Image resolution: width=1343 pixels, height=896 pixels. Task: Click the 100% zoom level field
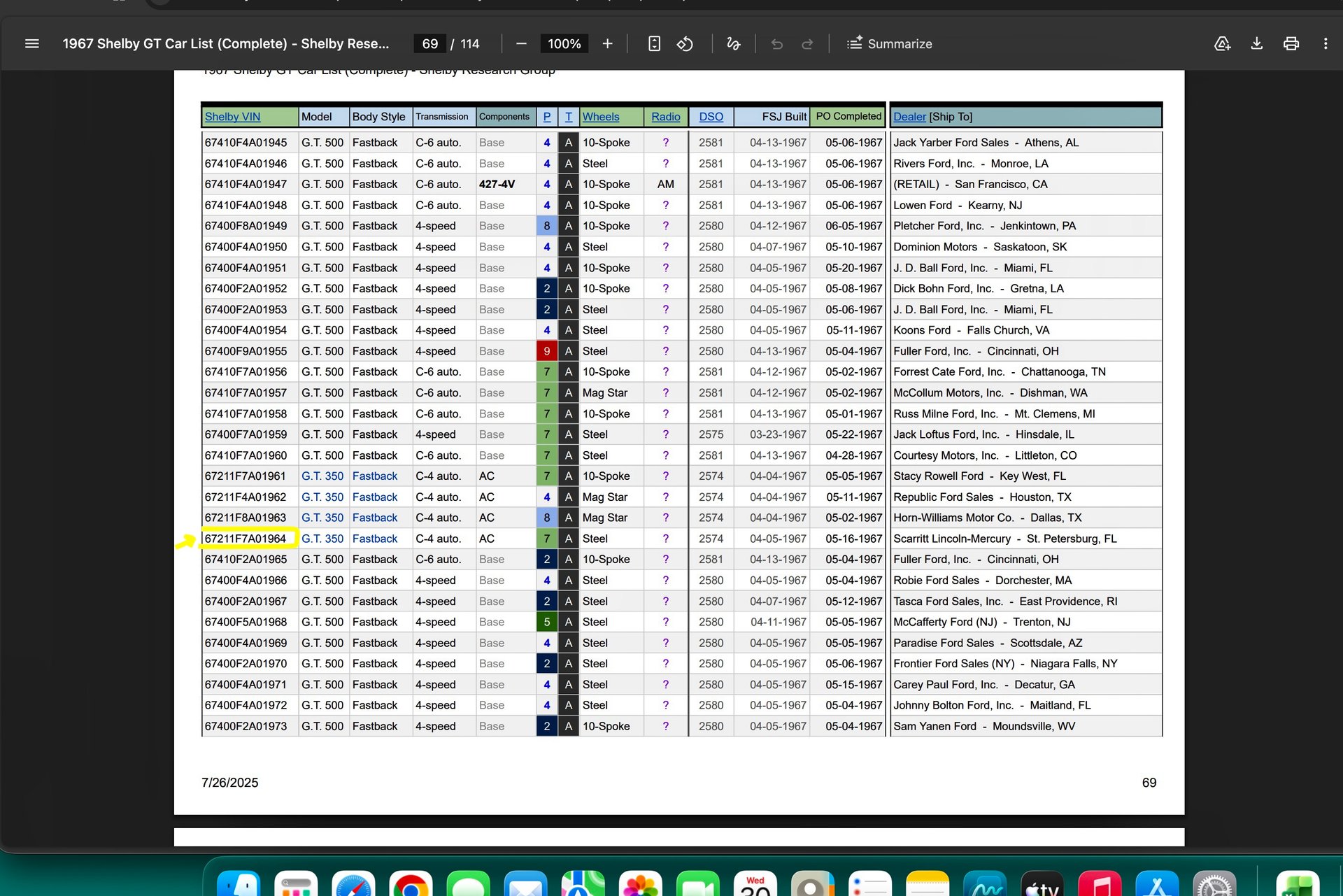pyautogui.click(x=564, y=43)
